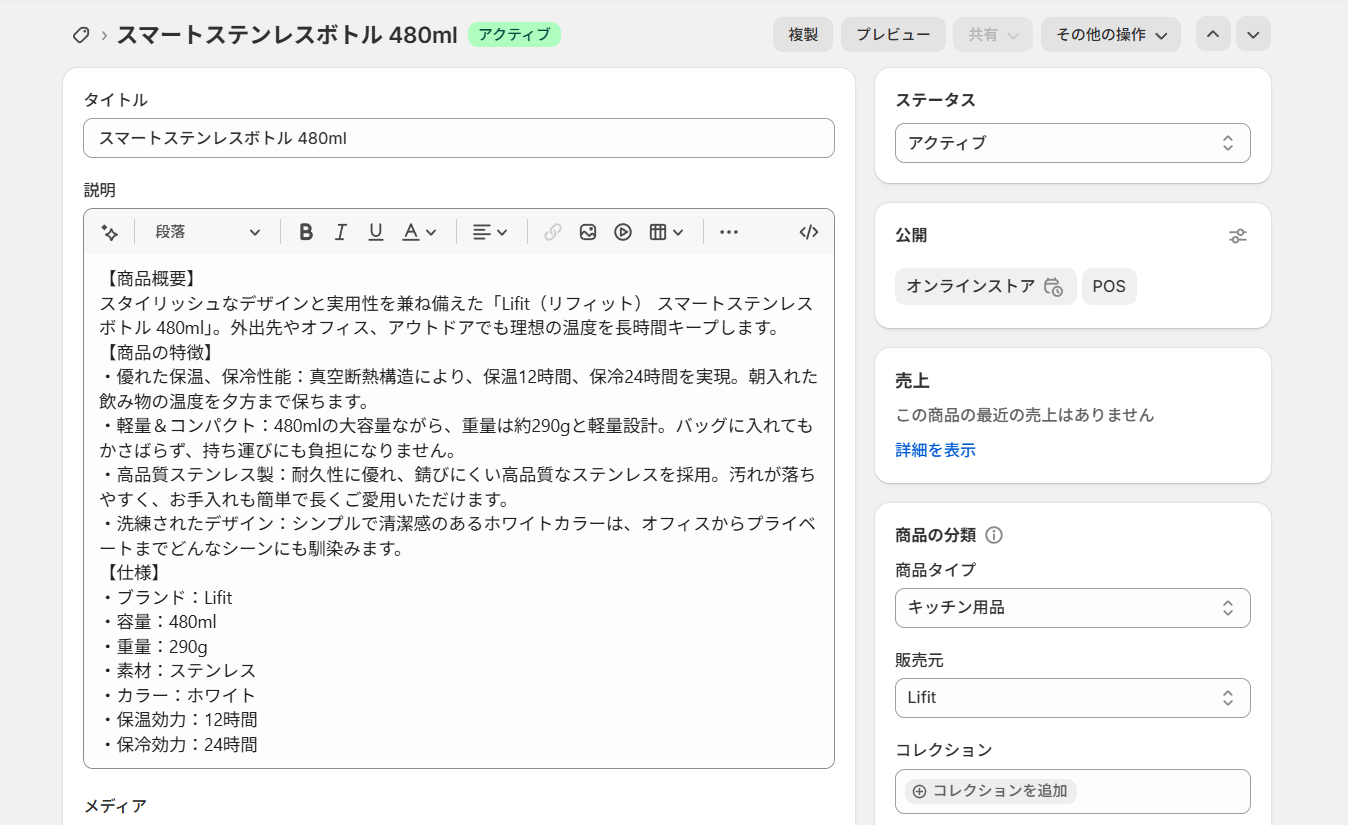Click the ・保温効力：12時間 line

(x=179, y=720)
